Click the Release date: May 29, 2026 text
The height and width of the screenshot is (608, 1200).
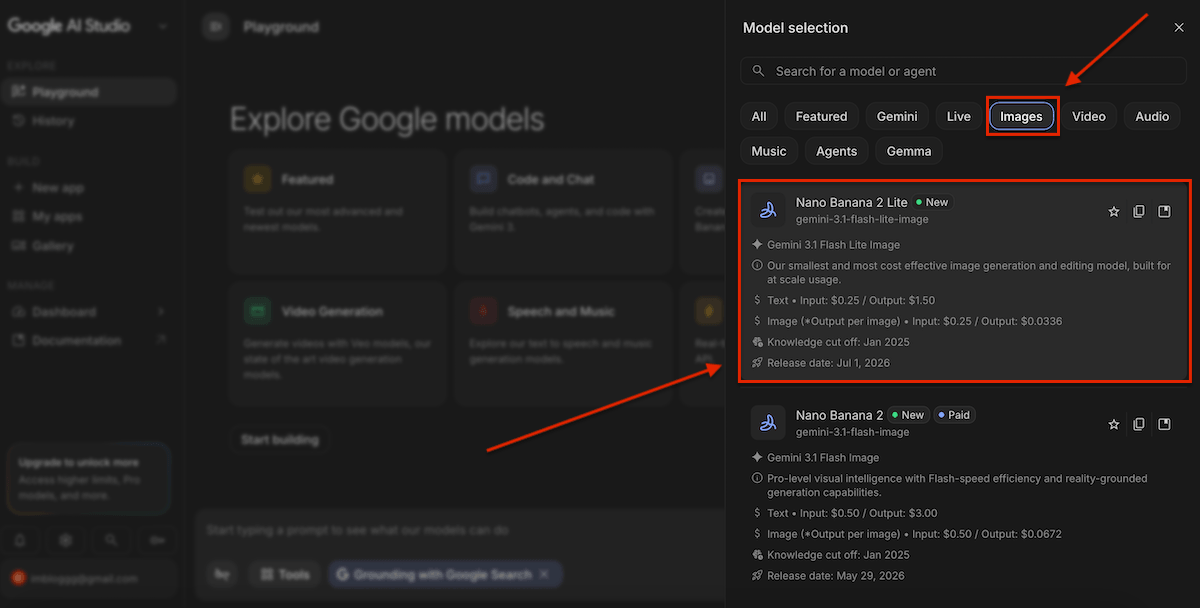[836, 576]
